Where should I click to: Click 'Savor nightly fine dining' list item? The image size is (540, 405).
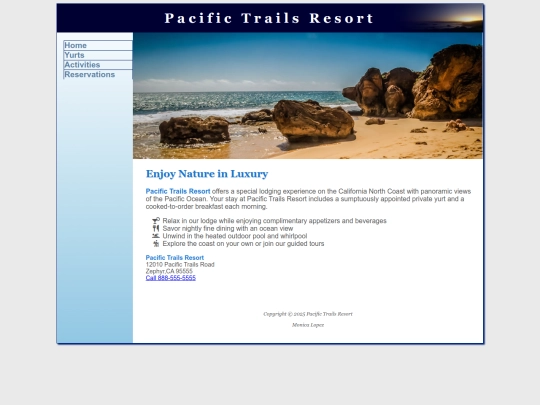pyautogui.click(x=228, y=228)
